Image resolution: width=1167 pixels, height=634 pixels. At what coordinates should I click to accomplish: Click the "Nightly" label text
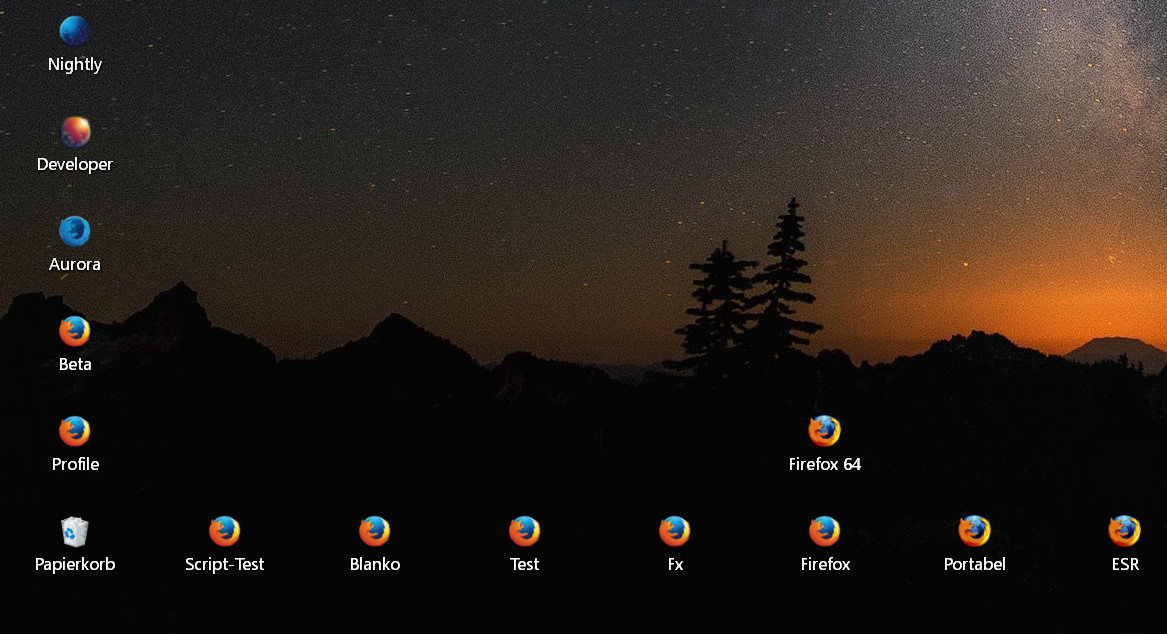tap(74, 65)
